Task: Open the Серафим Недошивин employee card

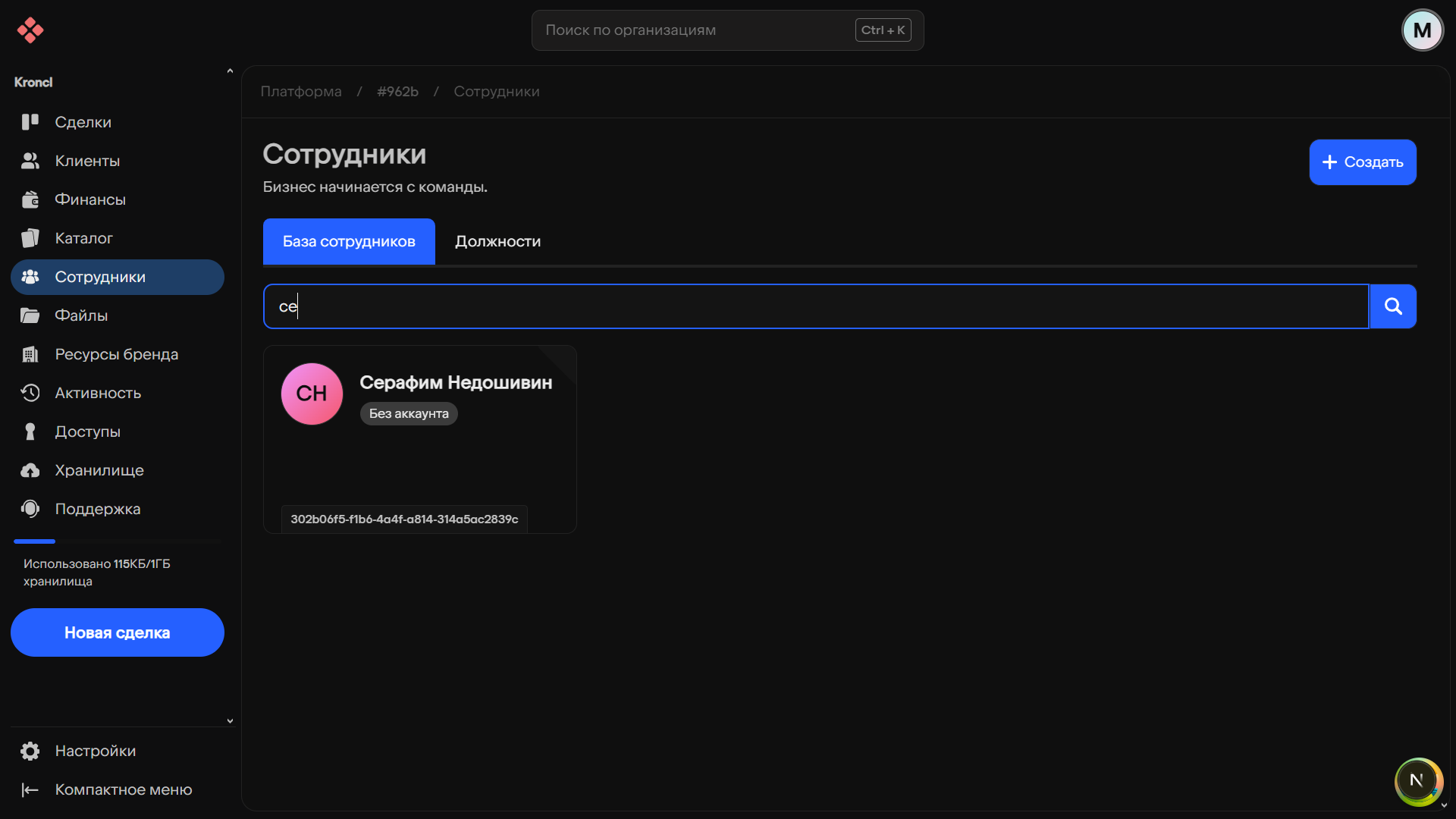Action: click(x=455, y=383)
